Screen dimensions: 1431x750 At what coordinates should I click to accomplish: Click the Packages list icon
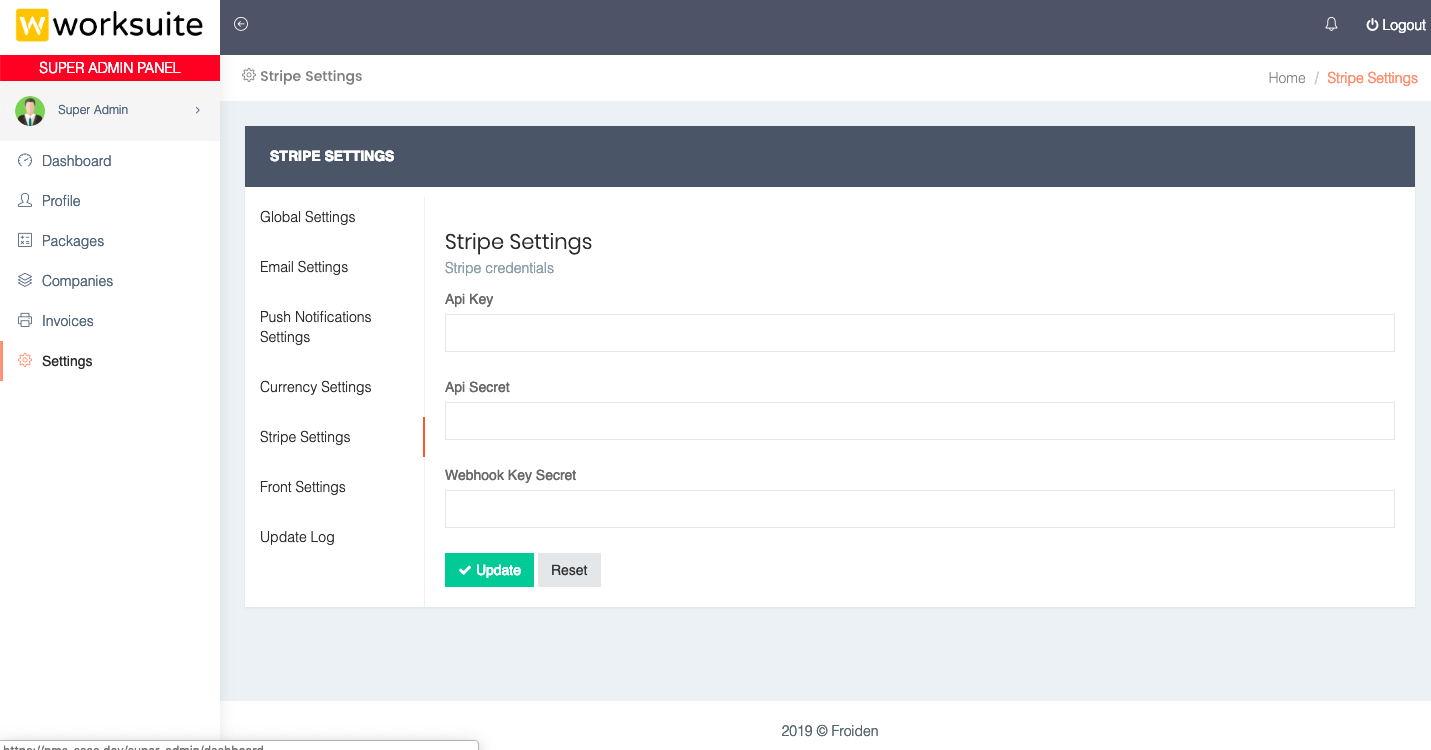pos(25,240)
